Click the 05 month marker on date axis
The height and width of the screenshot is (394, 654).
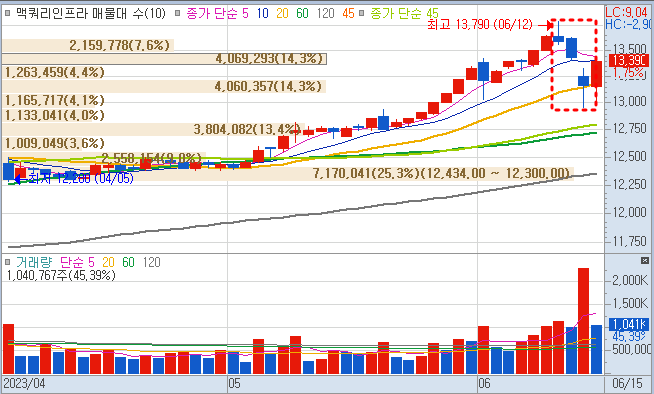(x=234, y=383)
